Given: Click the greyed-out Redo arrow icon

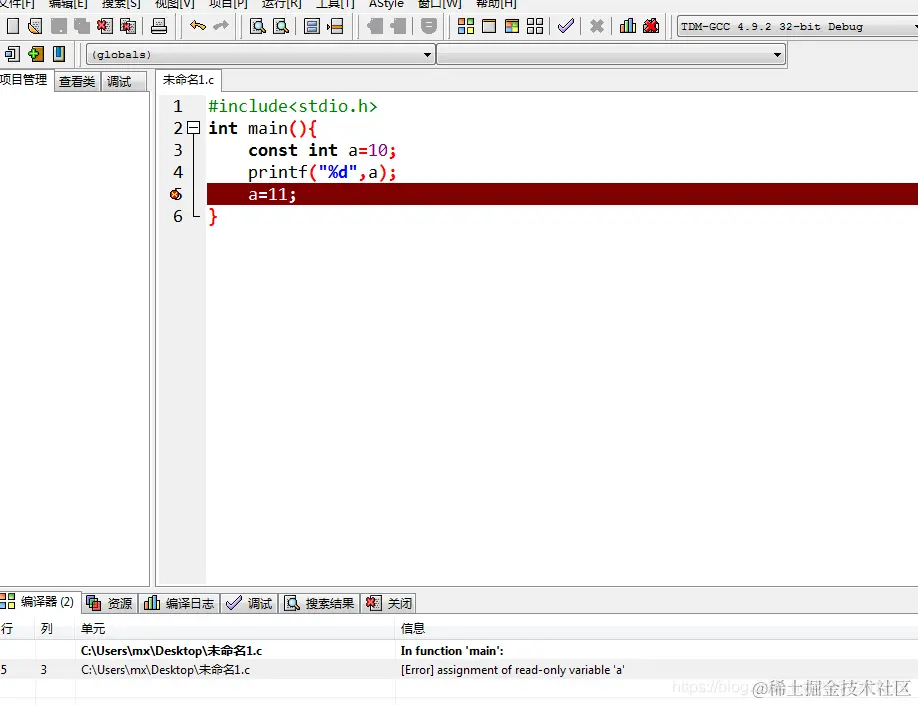Looking at the screenshot, I should pyautogui.click(x=221, y=26).
